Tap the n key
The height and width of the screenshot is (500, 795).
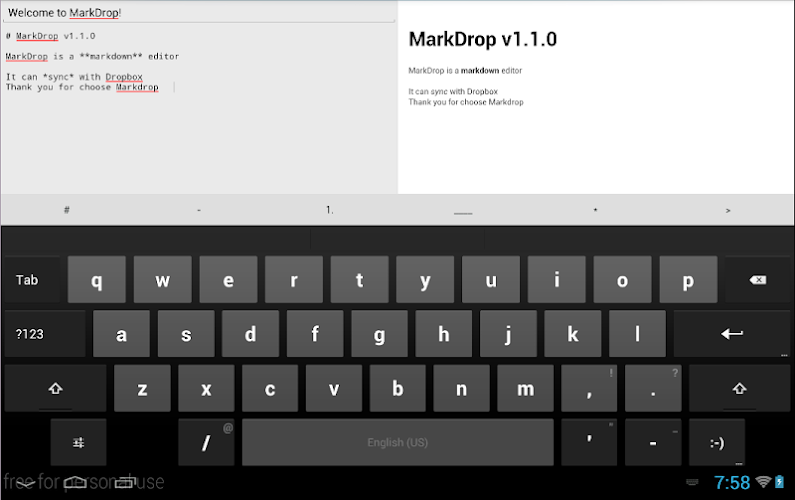pyautogui.click(x=461, y=388)
